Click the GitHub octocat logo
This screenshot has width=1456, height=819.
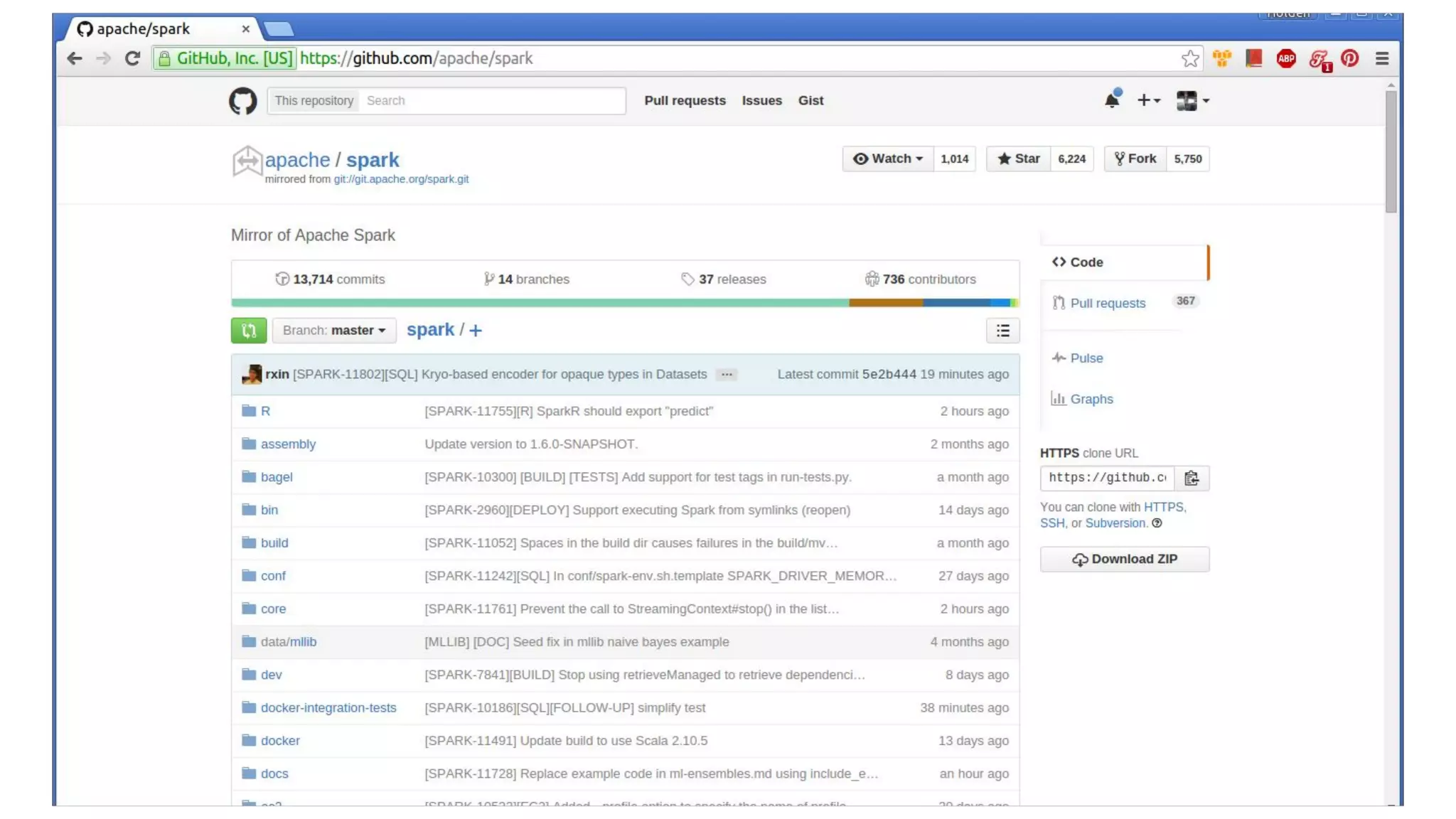[x=242, y=101]
